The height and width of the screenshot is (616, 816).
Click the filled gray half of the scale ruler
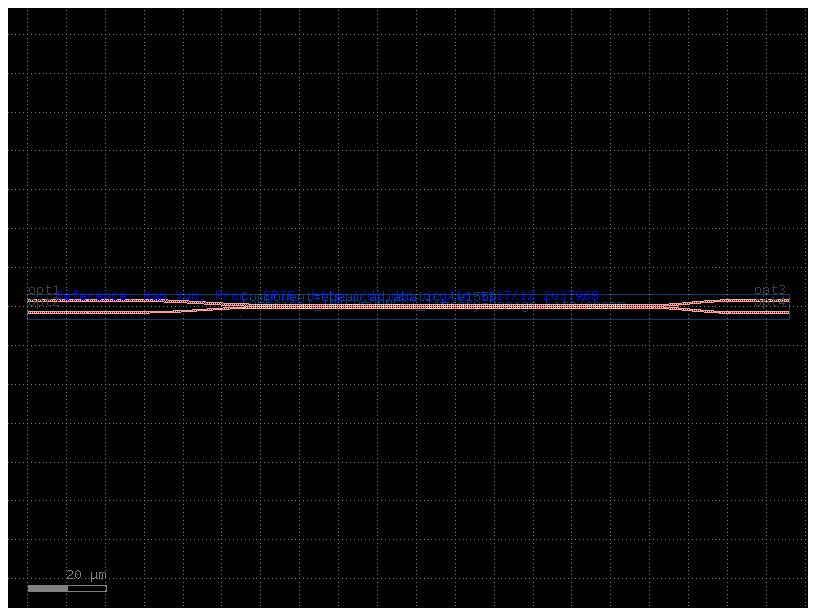click(45, 589)
